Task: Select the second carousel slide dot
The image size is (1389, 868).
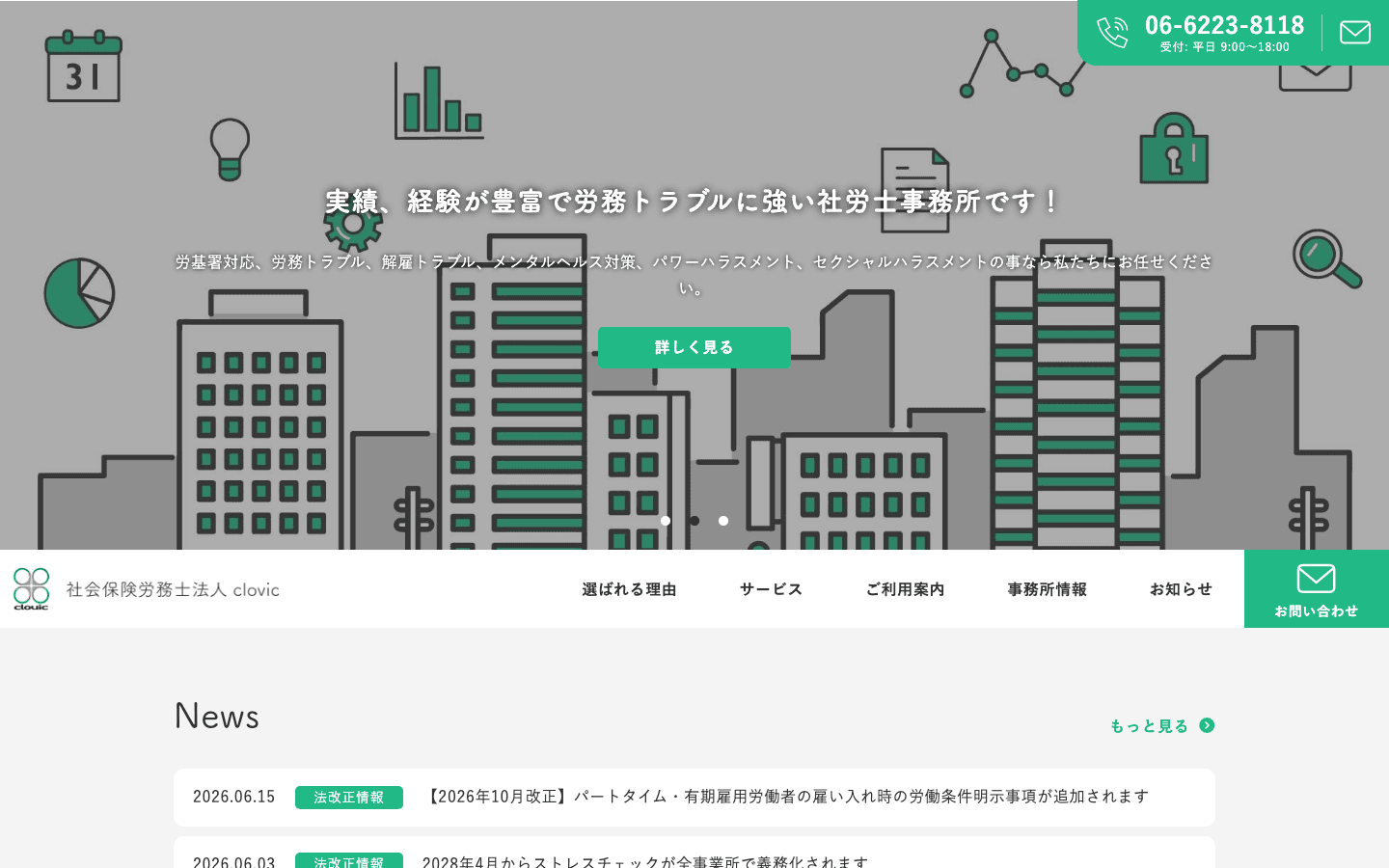Action: pos(694,521)
